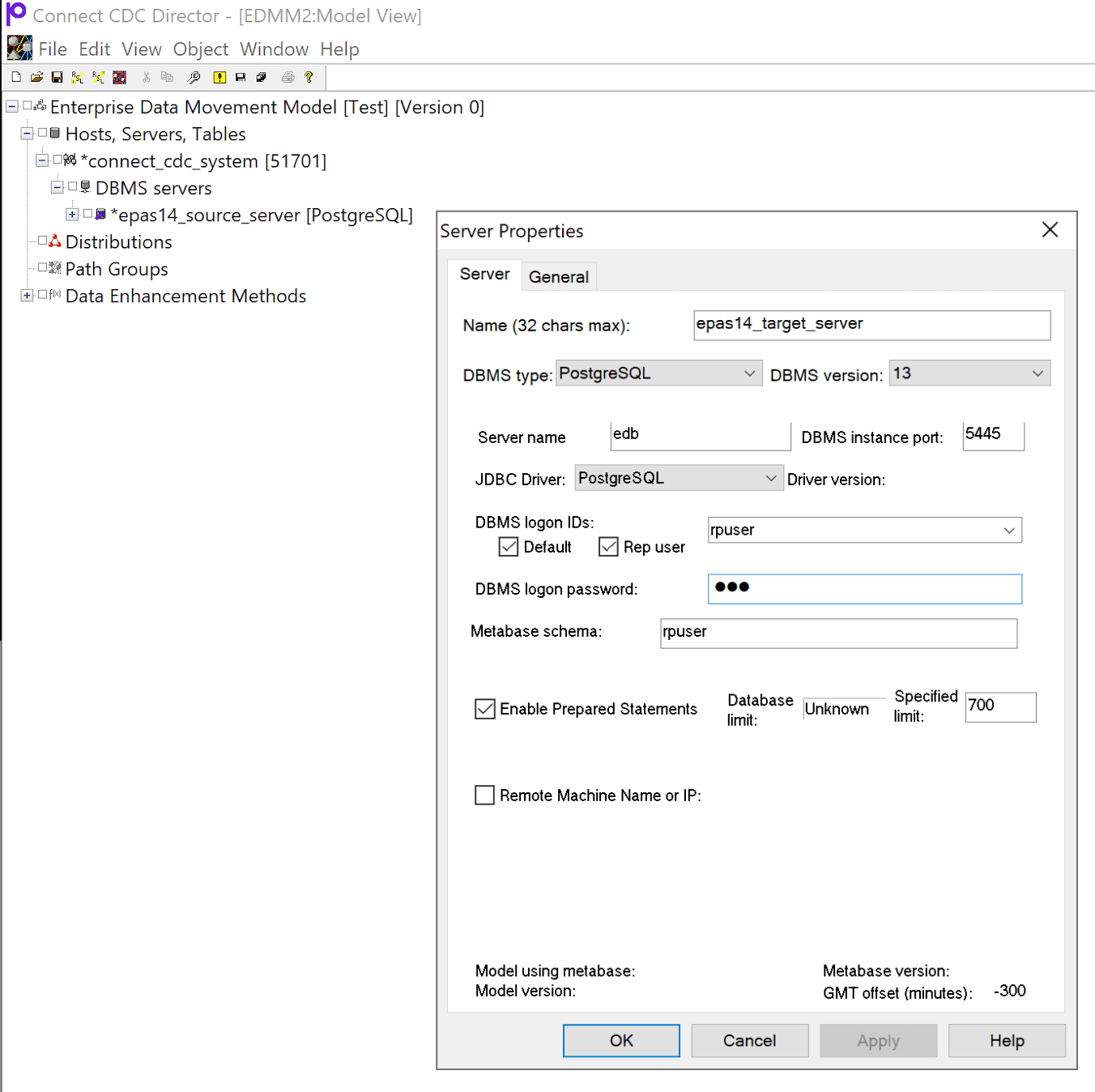Click the Specified limit input field
The image size is (1095, 1092).
click(x=999, y=706)
